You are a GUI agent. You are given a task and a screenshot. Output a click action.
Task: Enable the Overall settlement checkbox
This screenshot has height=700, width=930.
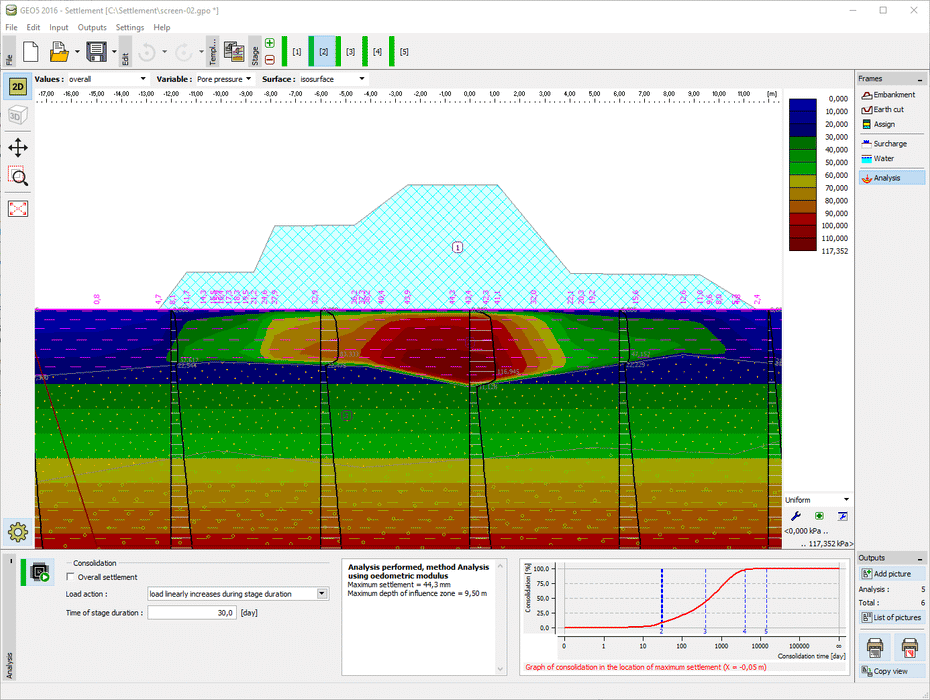[x=70, y=577]
